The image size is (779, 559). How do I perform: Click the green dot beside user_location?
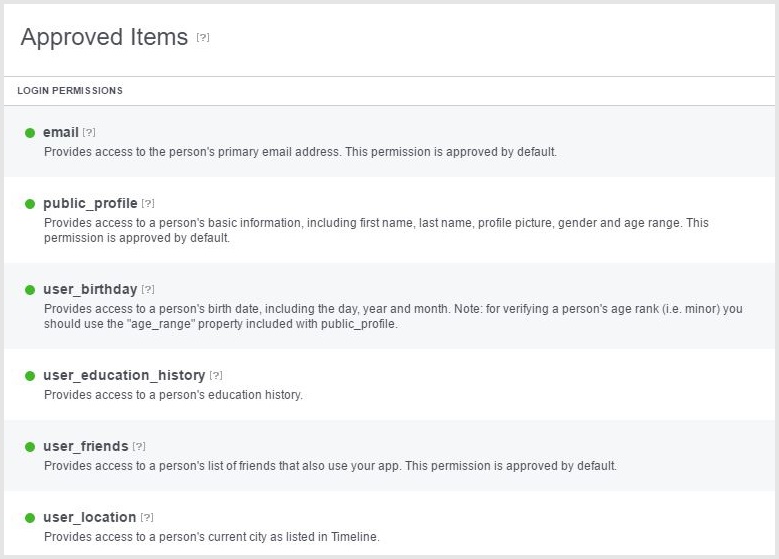click(30, 518)
